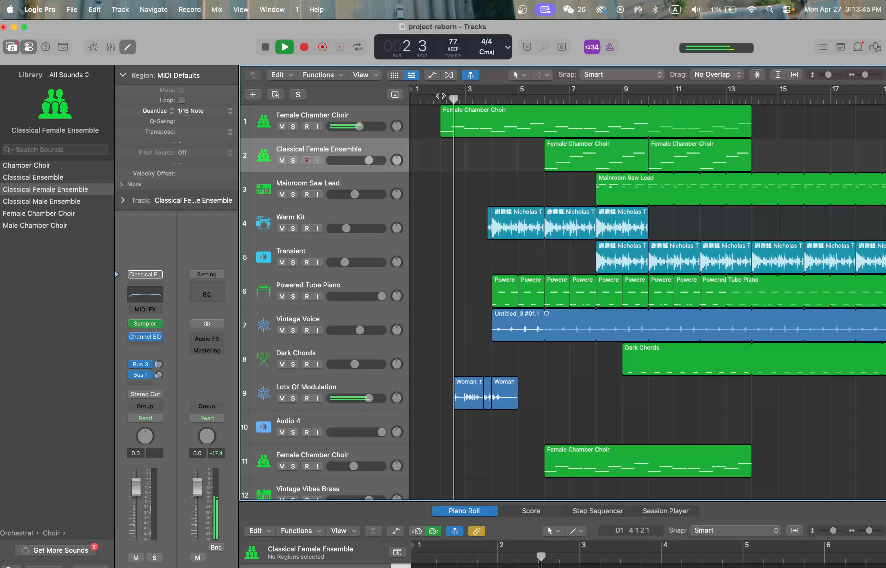
Task: Open the Quantize 1/16 Note dropdown
Action: point(204,111)
